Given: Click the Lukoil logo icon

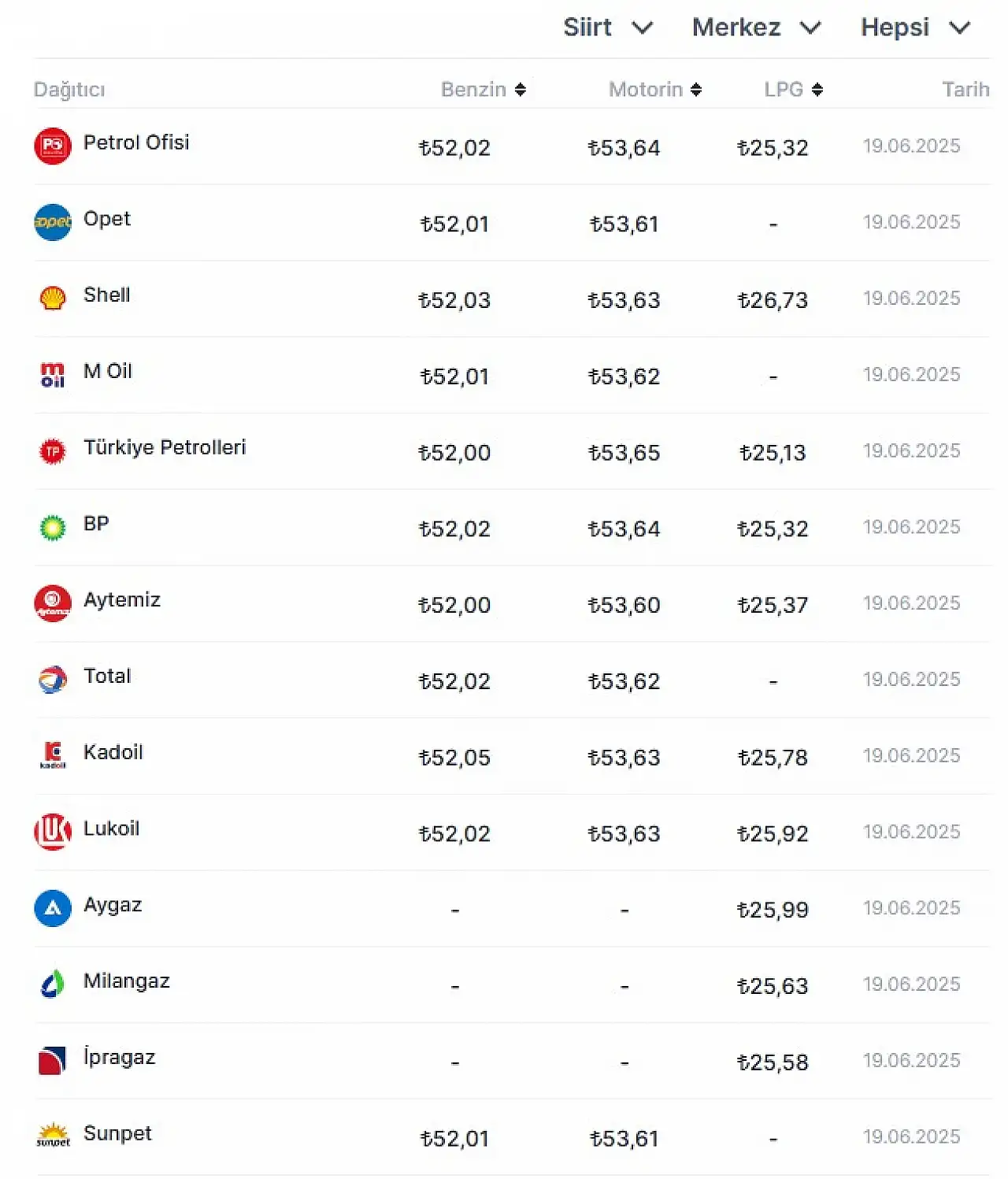Looking at the screenshot, I should point(53,832).
